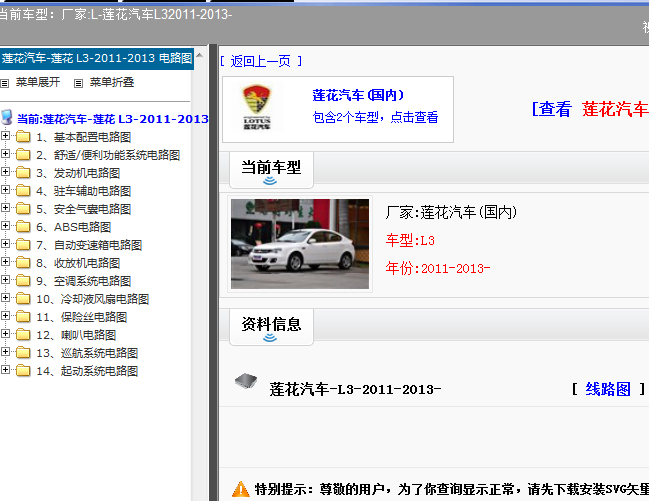
Task: Select 当前:莲花汽车-莲花 L3-2011-2013 root node
Action: point(113,119)
